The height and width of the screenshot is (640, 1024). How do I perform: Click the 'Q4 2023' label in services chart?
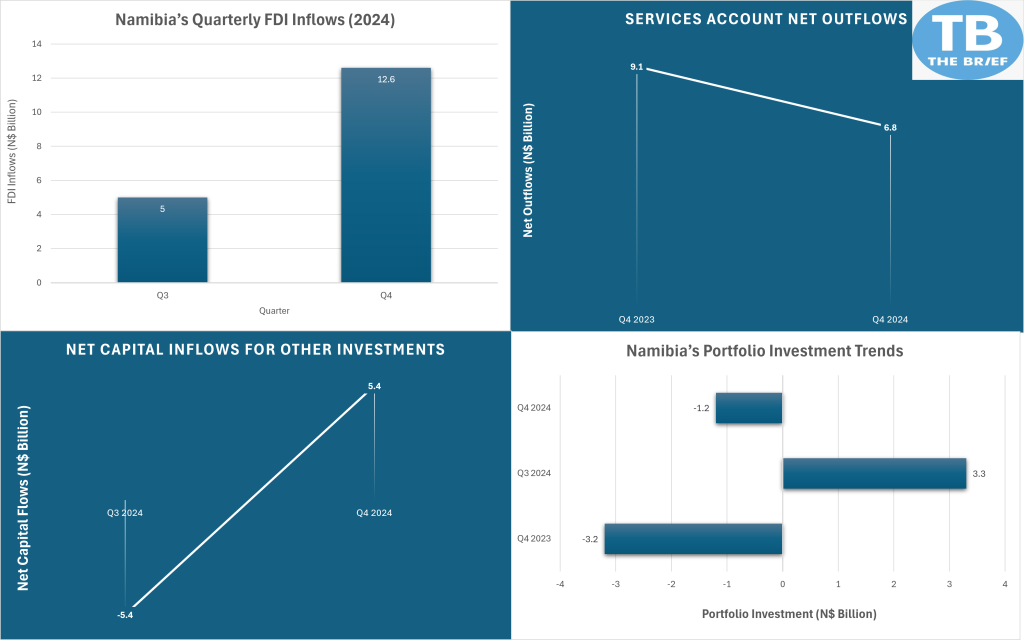(x=637, y=319)
